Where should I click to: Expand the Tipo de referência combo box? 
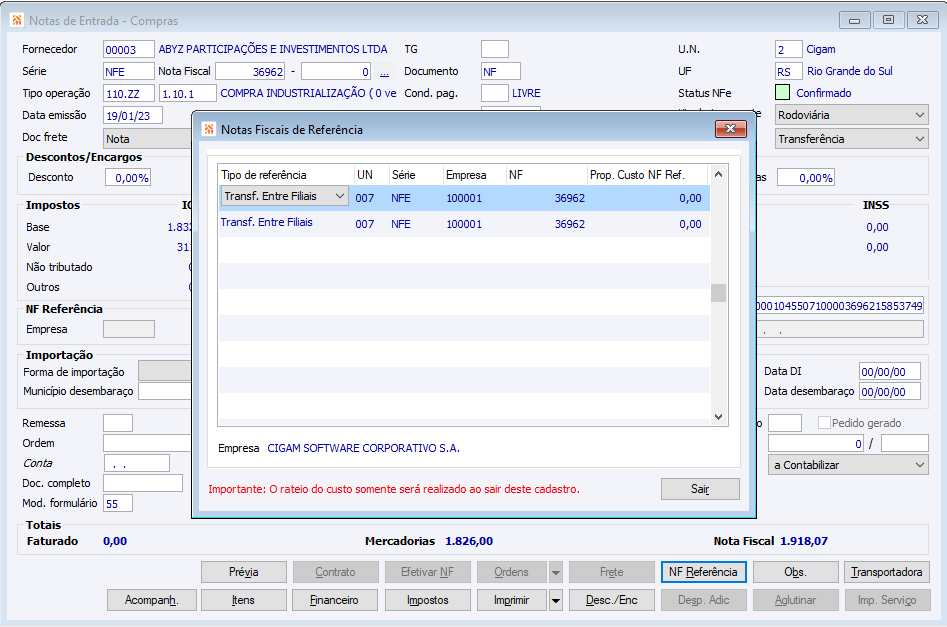coord(339,196)
